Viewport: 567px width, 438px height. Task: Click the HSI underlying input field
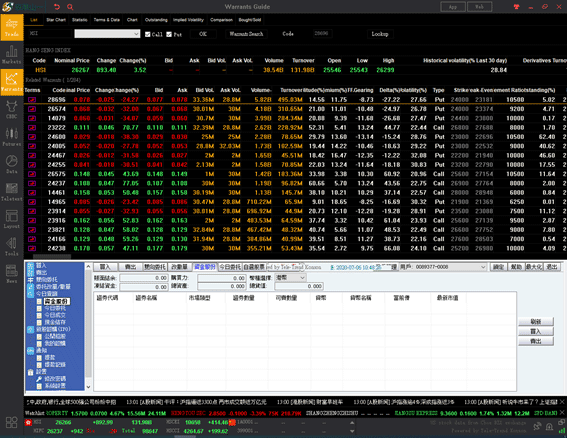tap(50, 34)
